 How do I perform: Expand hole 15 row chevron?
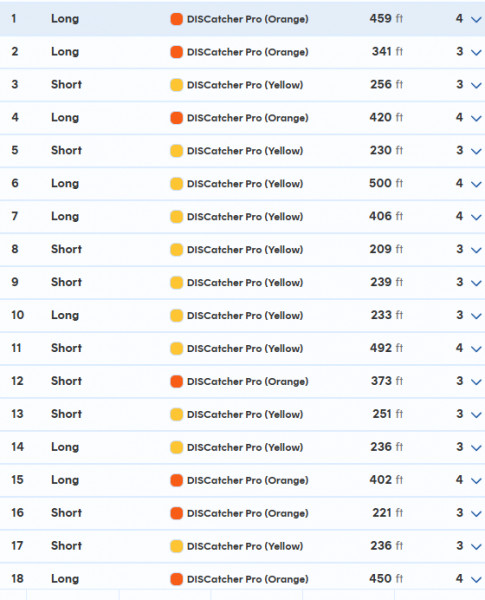click(x=476, y=480)
